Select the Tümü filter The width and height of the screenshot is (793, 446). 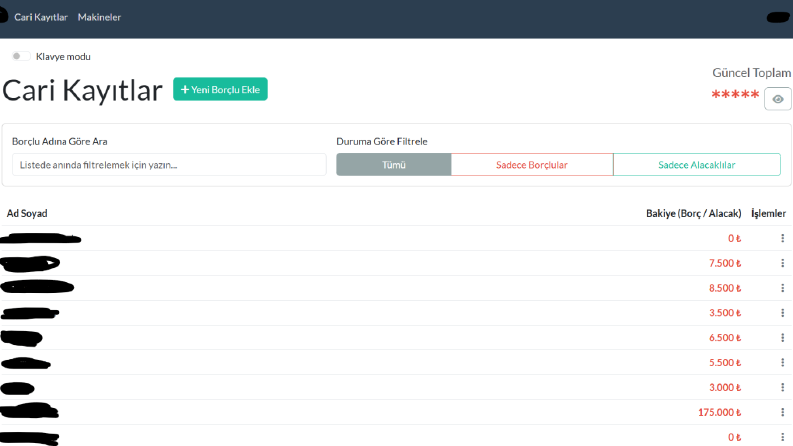click(x=393, y=164)
